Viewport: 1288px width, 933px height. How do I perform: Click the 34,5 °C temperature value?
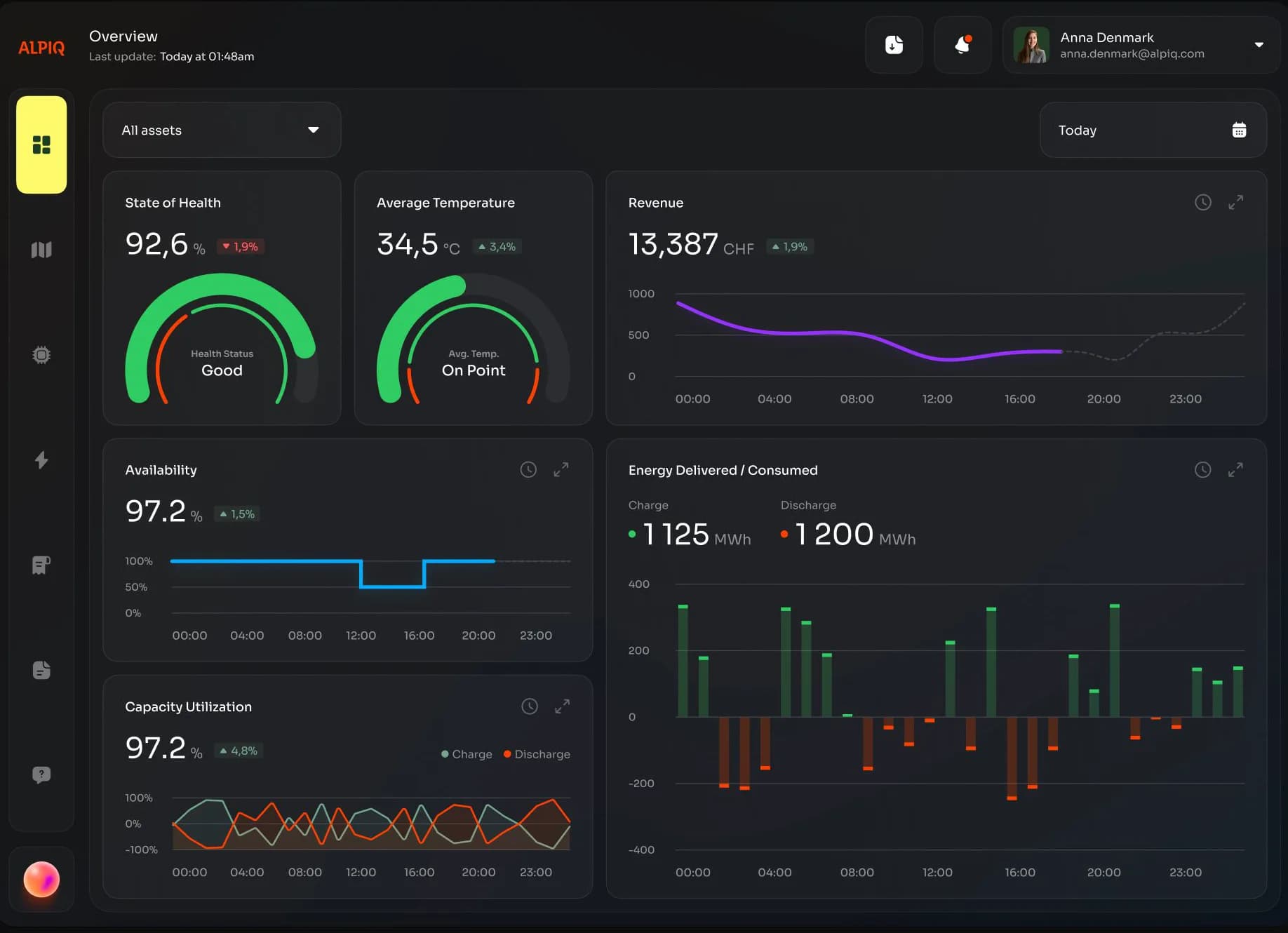point(418,244)
